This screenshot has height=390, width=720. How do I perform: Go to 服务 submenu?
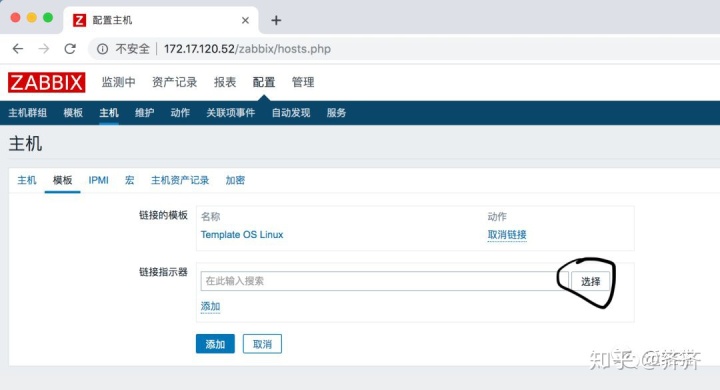336,113
